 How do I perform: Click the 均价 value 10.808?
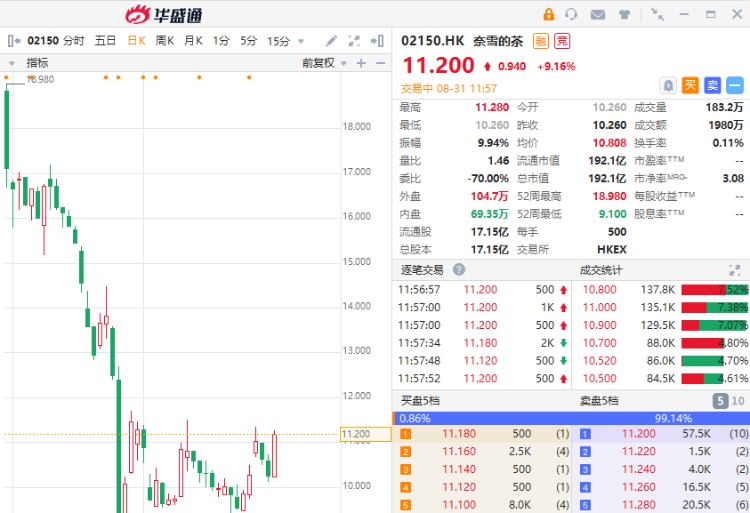609,142
